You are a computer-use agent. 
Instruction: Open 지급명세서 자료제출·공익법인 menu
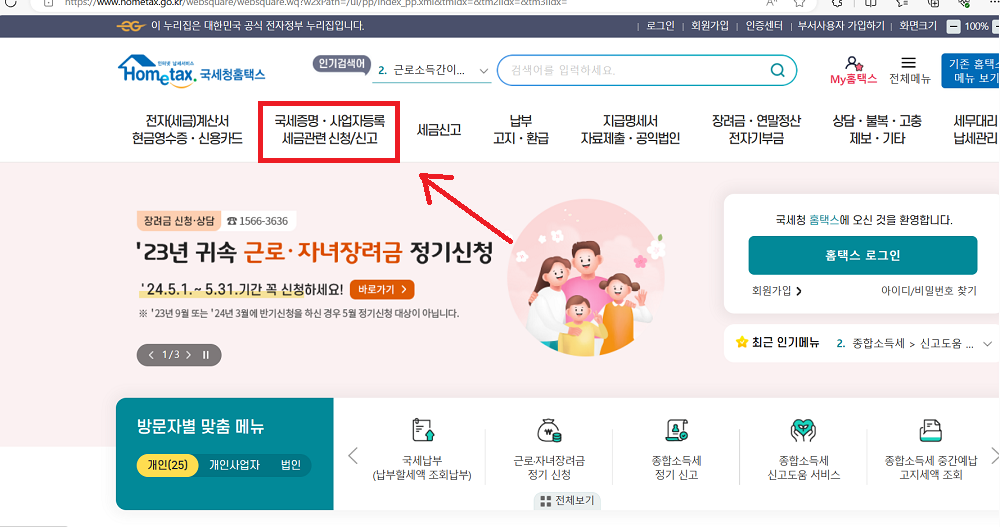[x=630, y=130]
